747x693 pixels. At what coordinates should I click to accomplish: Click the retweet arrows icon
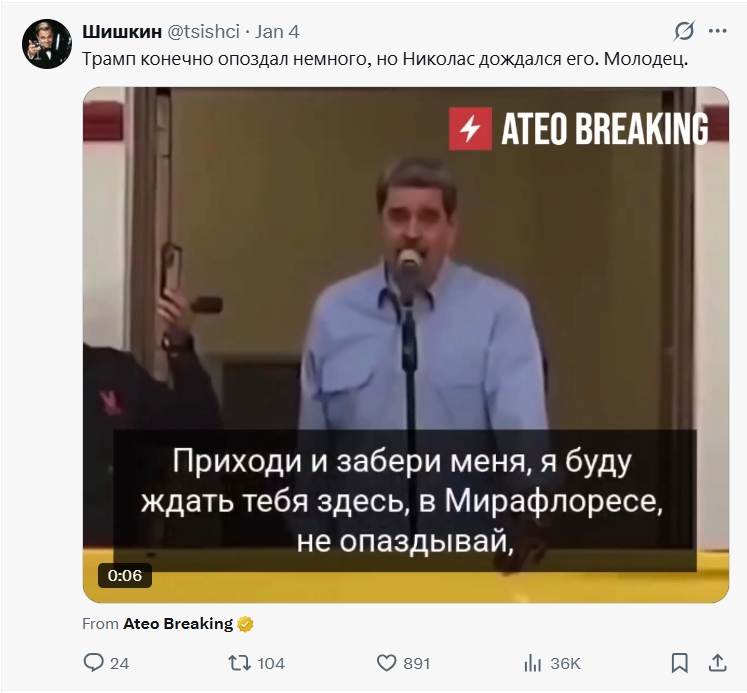click(x=240, y=663)
